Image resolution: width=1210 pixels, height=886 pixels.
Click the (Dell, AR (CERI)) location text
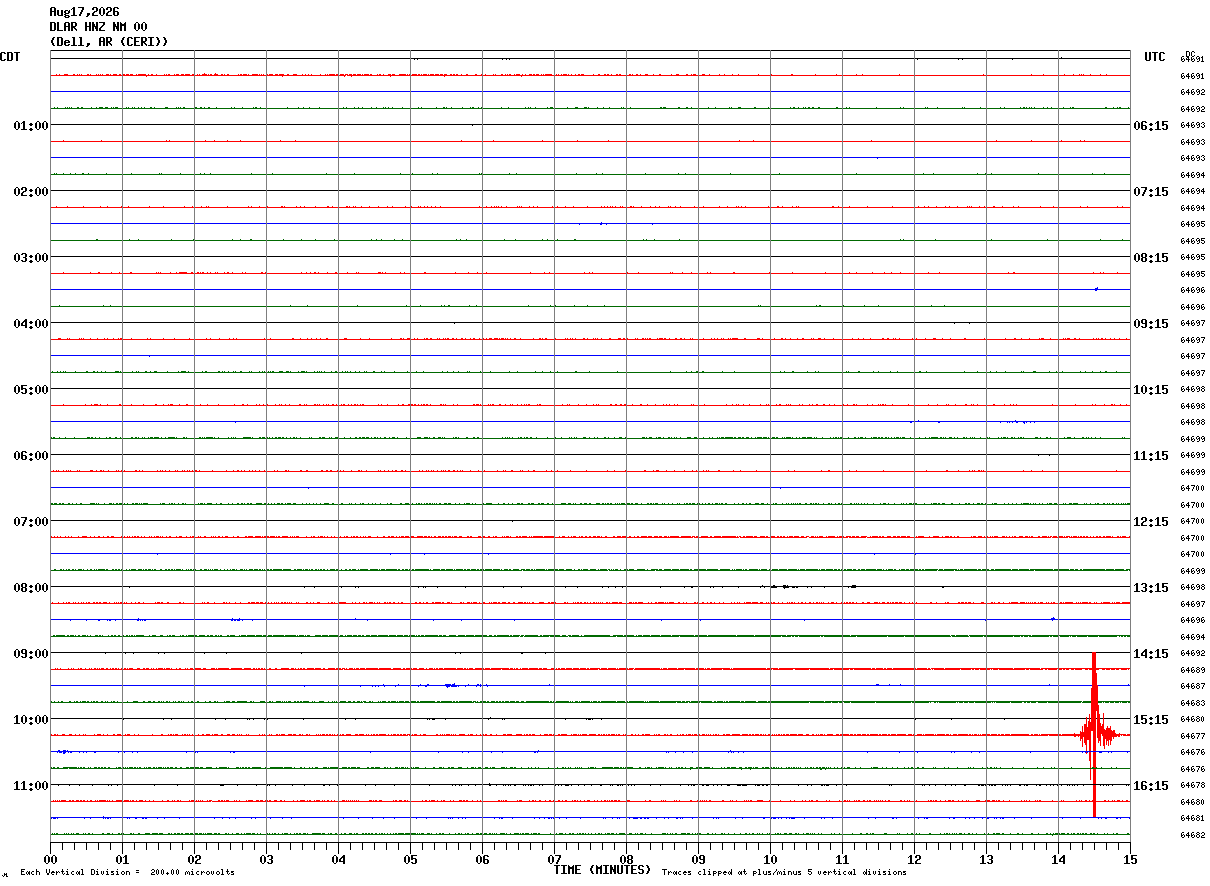109,42
